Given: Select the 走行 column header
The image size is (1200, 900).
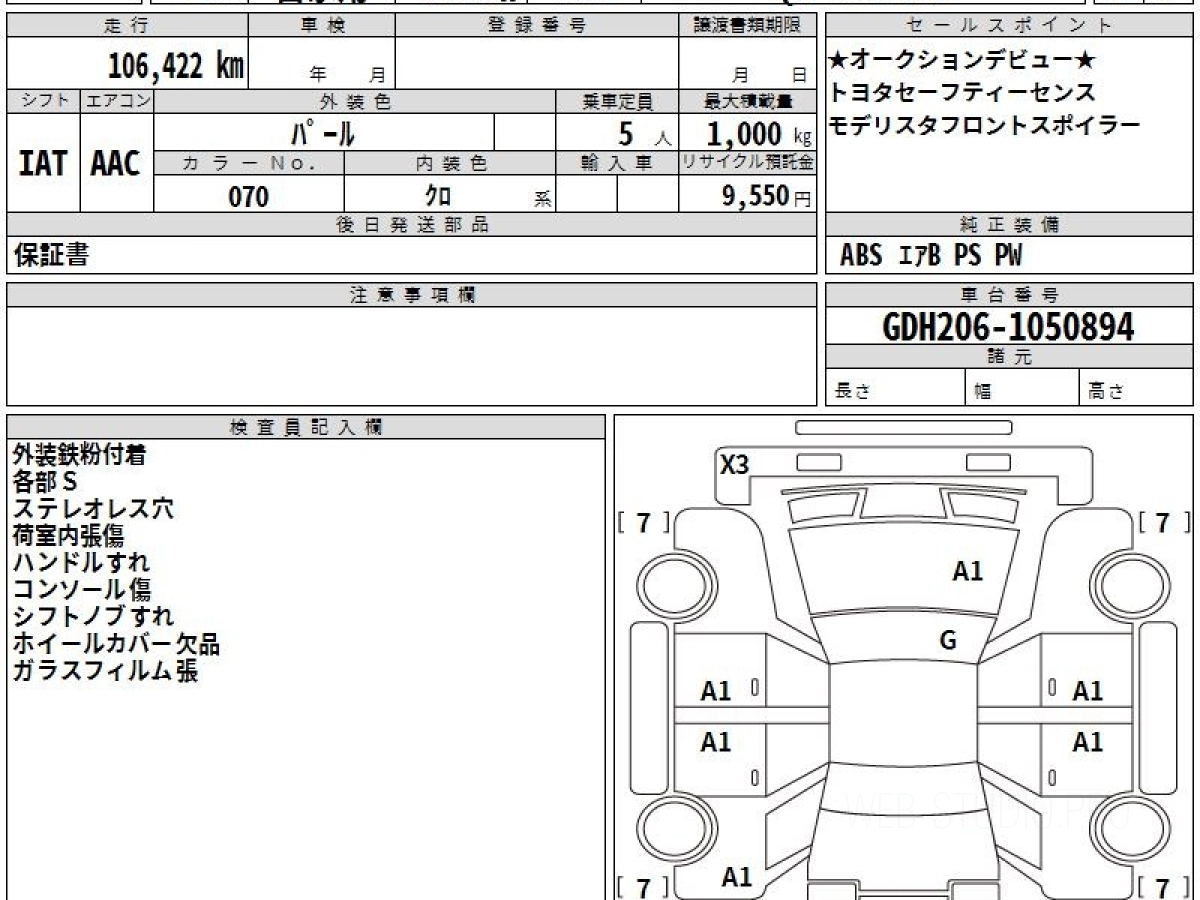Looking at the screenshot, I should click(x=126, y=26).
